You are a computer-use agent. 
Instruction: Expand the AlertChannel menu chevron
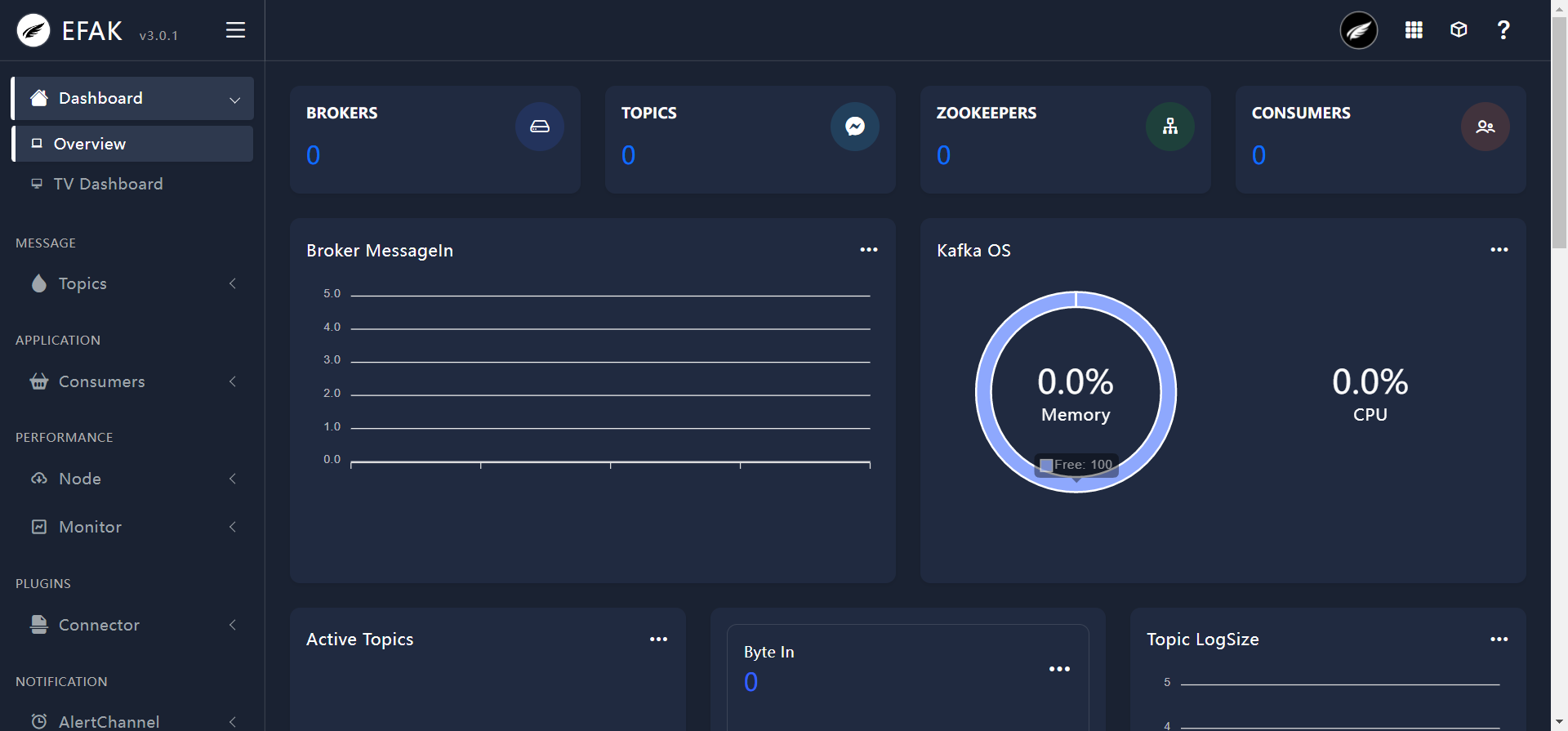pyautogui.click(x=233, y=721)
